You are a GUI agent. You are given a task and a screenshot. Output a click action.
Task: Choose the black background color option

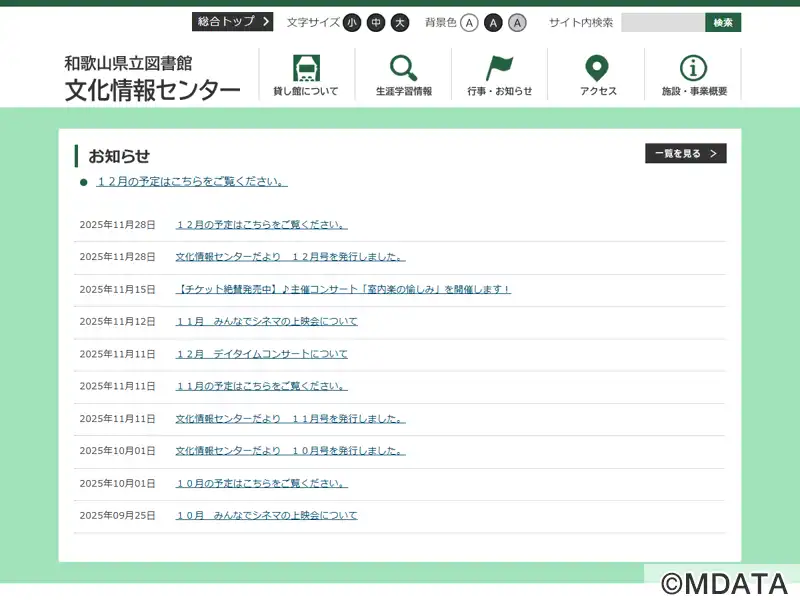[x=493, y=22]
